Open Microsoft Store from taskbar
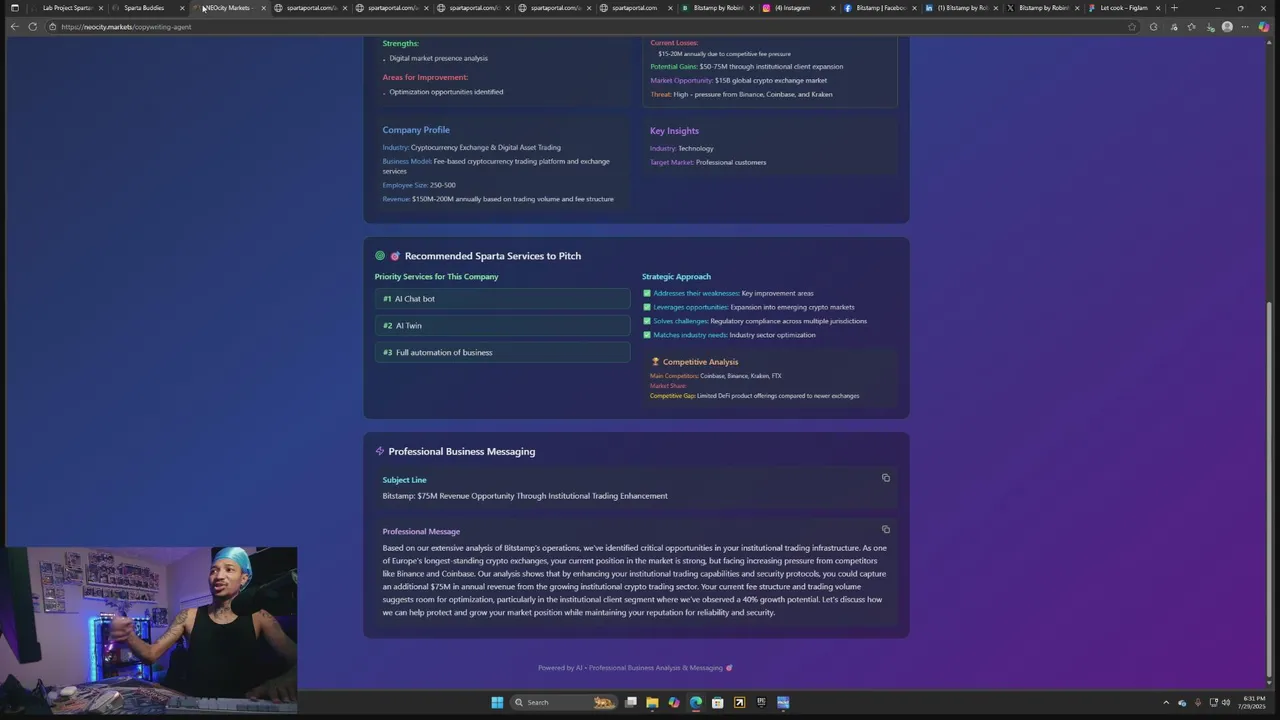 [x=718, y=702]
